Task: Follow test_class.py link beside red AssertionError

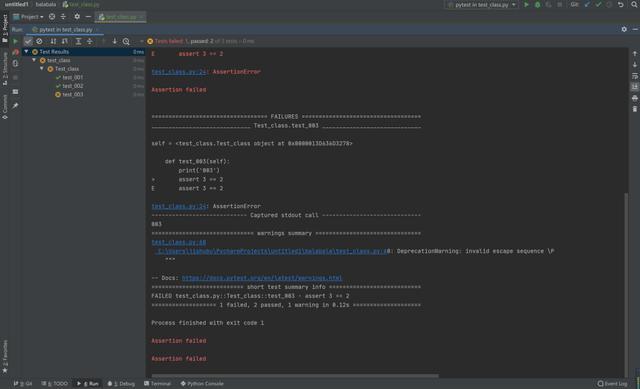Action: coord(179,72)
